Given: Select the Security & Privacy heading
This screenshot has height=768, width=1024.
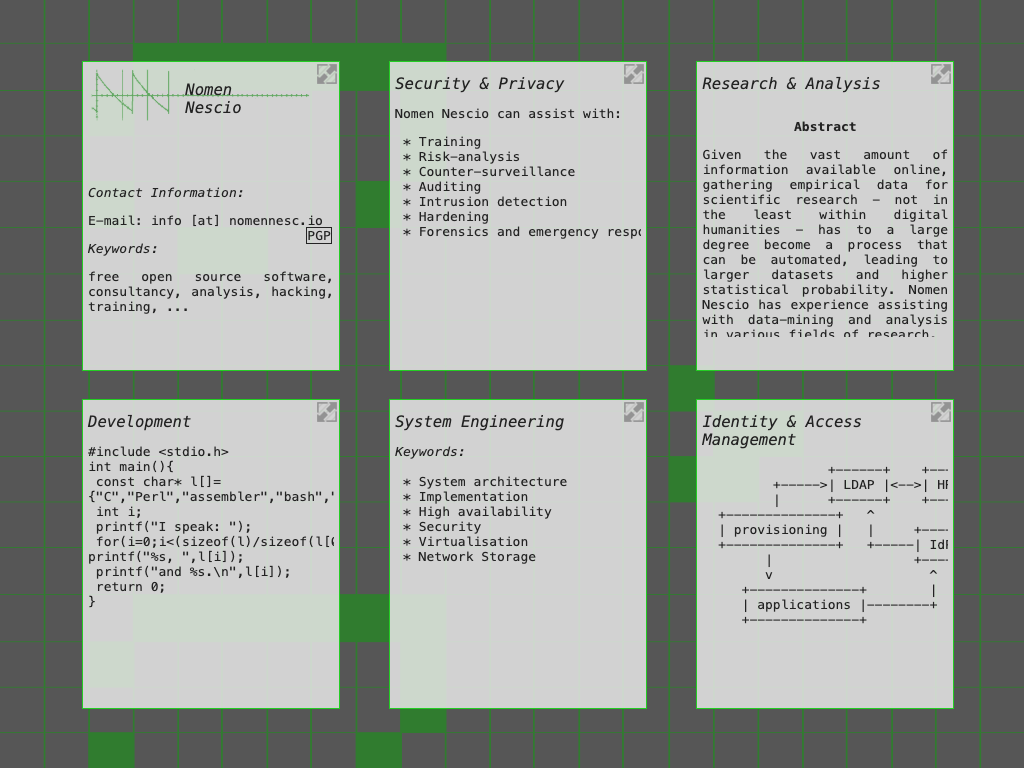Looking at the screenshot, I should (x=479, y=84).
